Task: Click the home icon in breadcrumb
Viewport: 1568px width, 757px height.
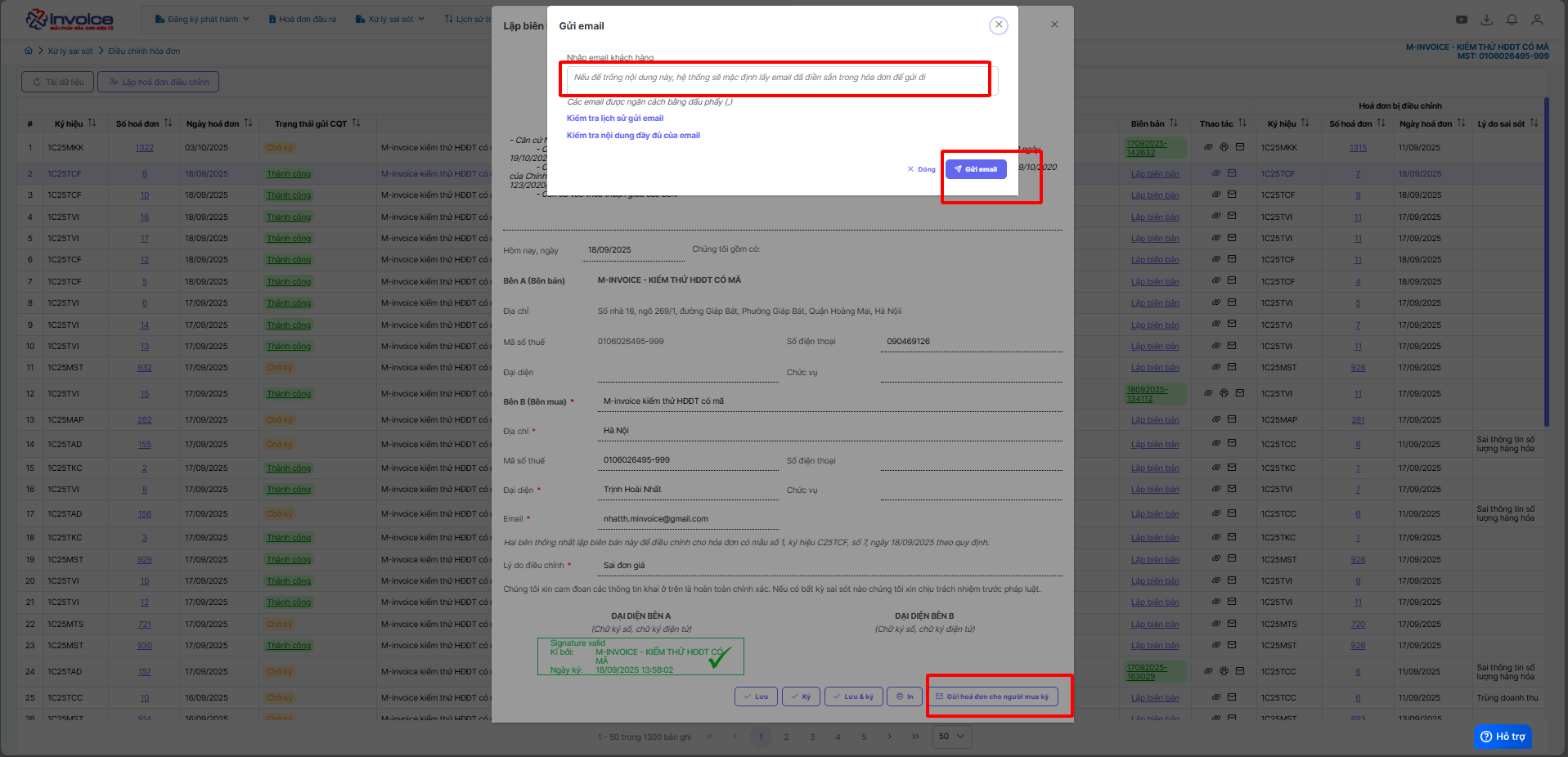Action: [x=29, y=51]
